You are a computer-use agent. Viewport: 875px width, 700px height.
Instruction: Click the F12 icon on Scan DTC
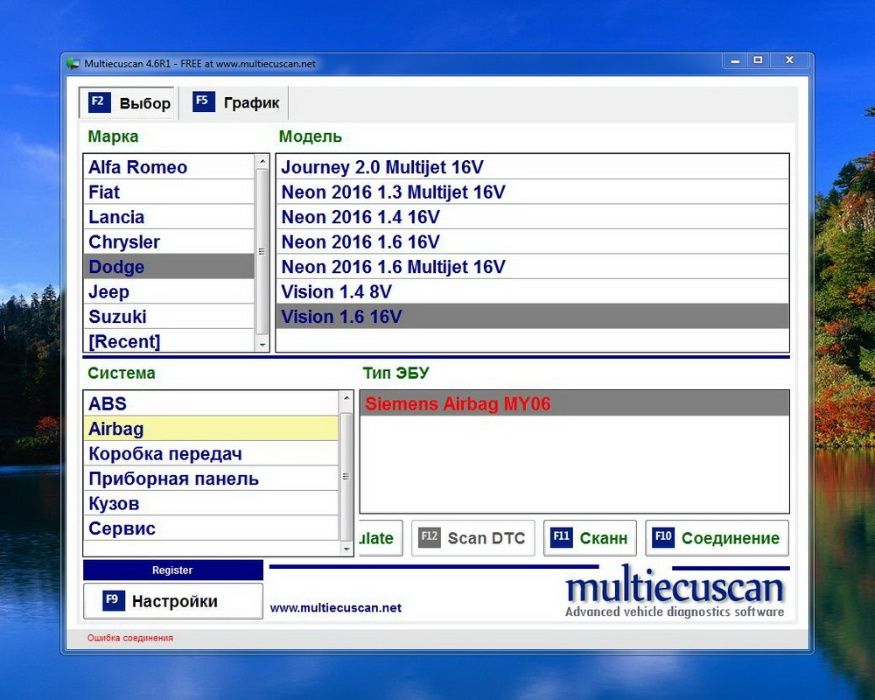(x=429, y=538)
